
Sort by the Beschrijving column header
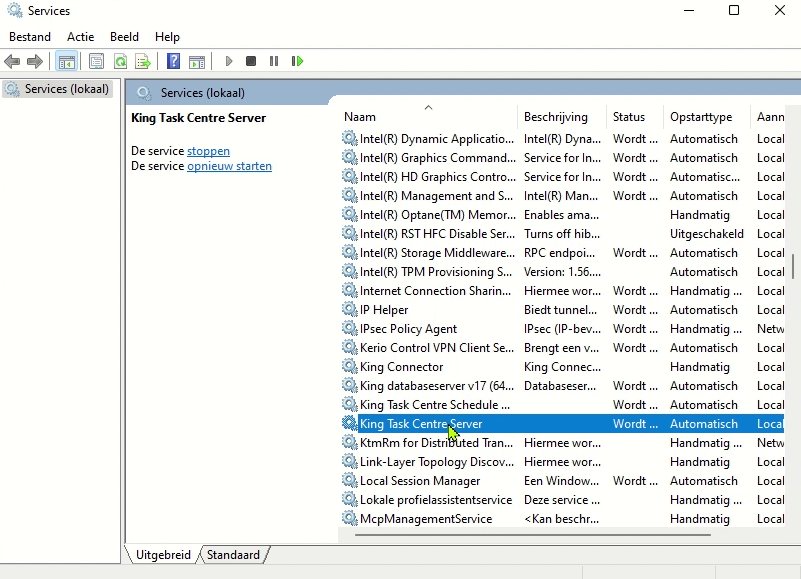click(x=562, y=117)
